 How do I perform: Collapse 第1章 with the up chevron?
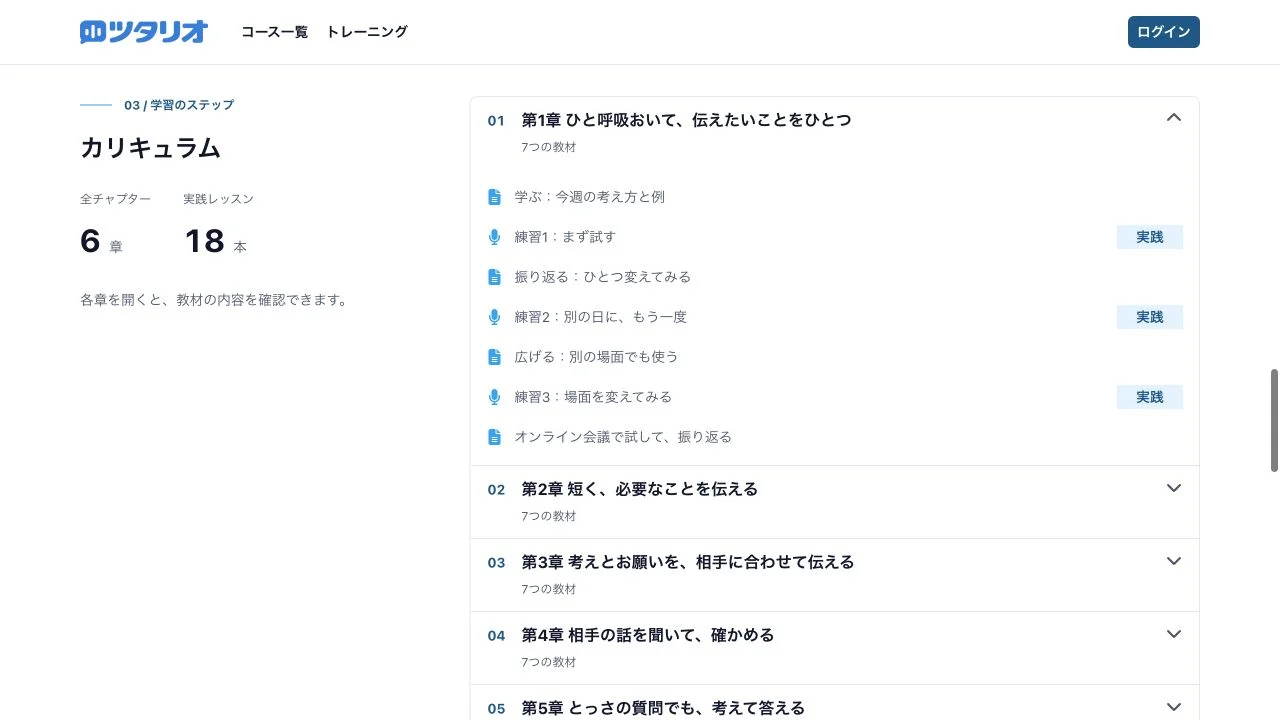coord(1174,118)
